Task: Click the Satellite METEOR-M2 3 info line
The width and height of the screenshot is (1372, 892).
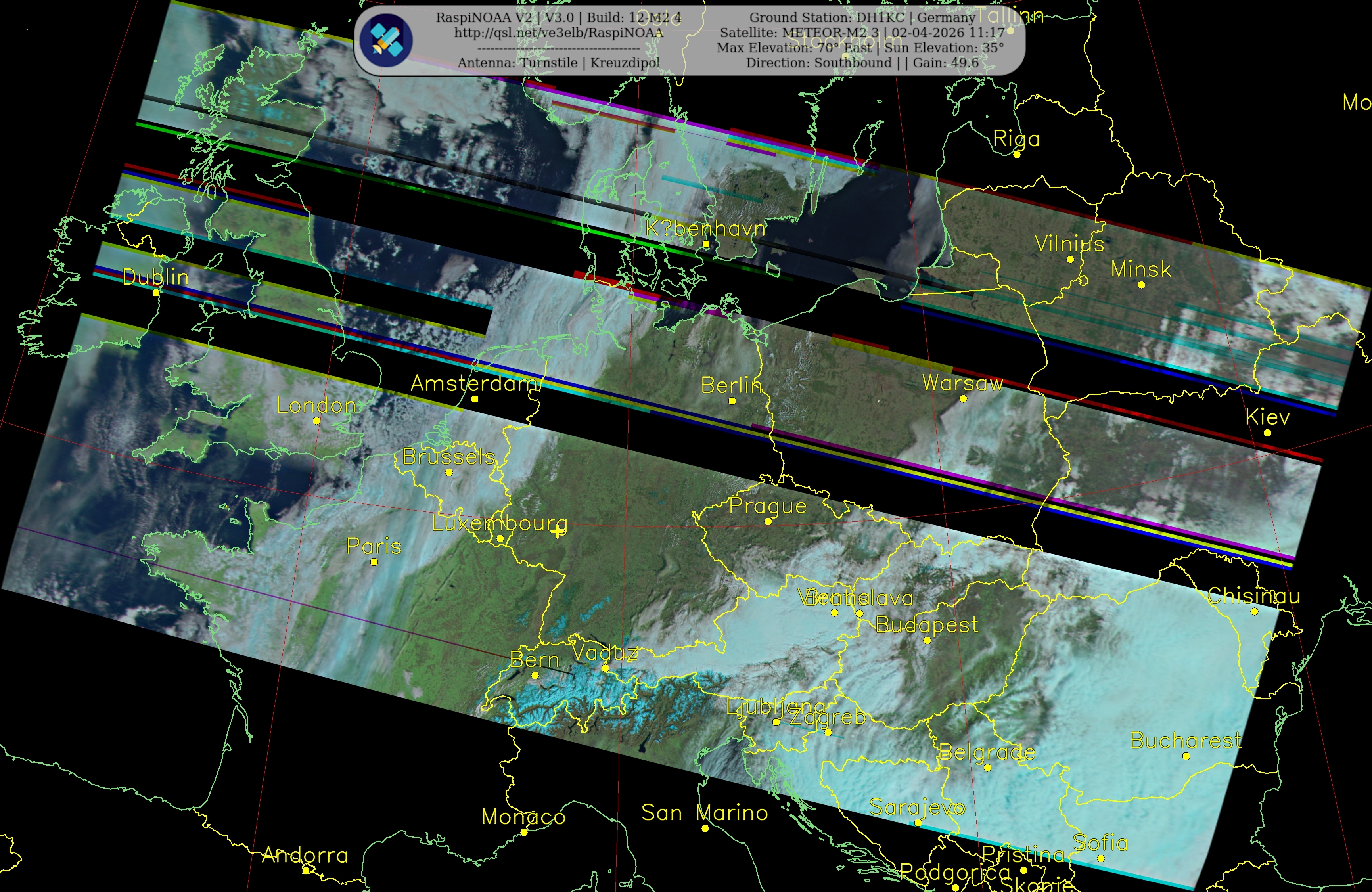Action: (862, 33)
